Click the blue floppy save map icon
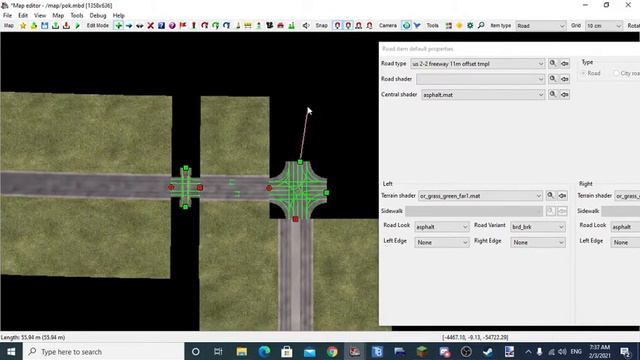 click(44, 26)
